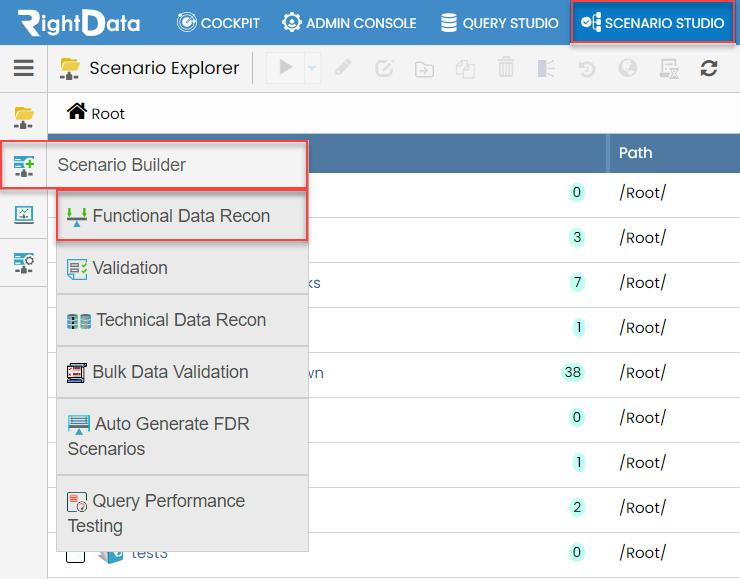
Task: Choose Functional Data Recon from the menu
Action: 181,216
